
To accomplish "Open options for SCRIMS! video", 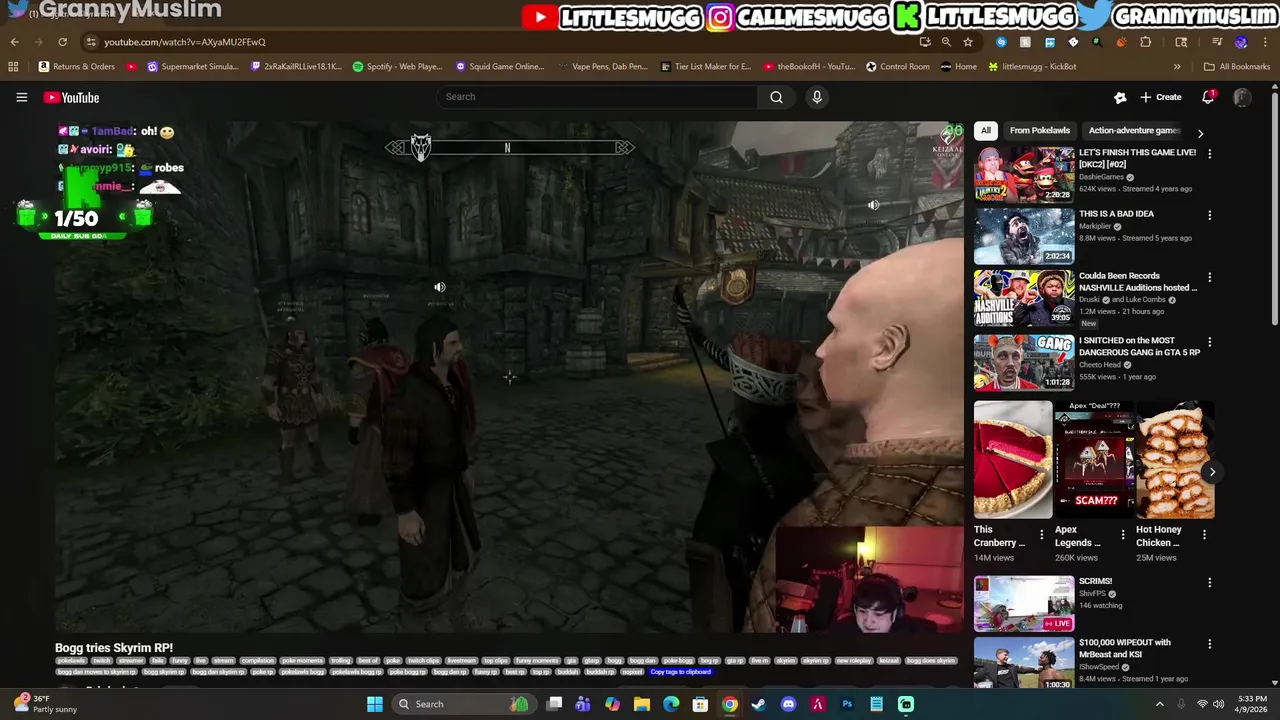I will pos(1209,583).
